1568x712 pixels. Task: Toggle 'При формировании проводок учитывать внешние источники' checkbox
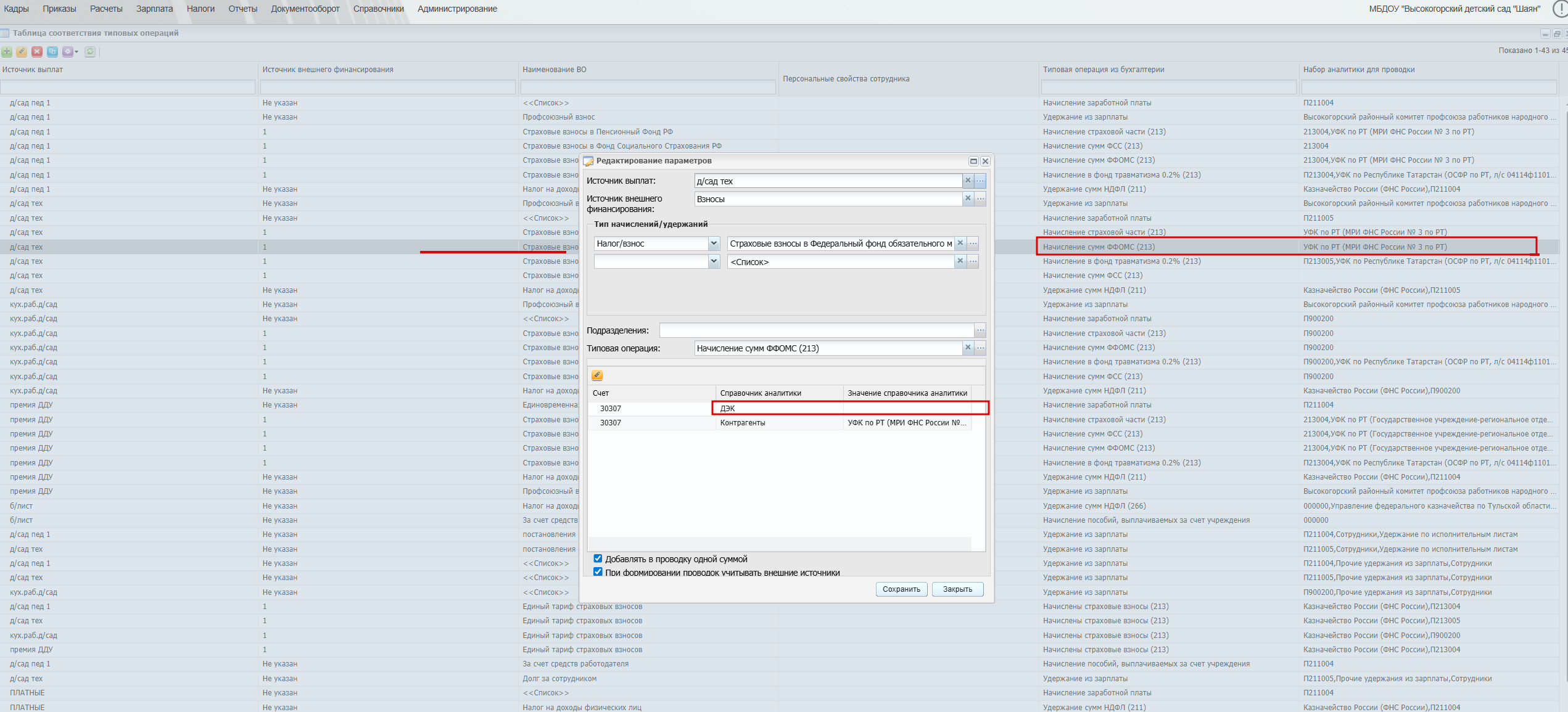coord(598,572)
